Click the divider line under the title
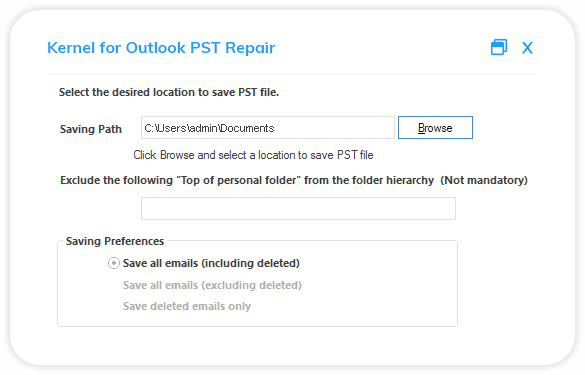 pyautogui.click(x=292, y=74)
